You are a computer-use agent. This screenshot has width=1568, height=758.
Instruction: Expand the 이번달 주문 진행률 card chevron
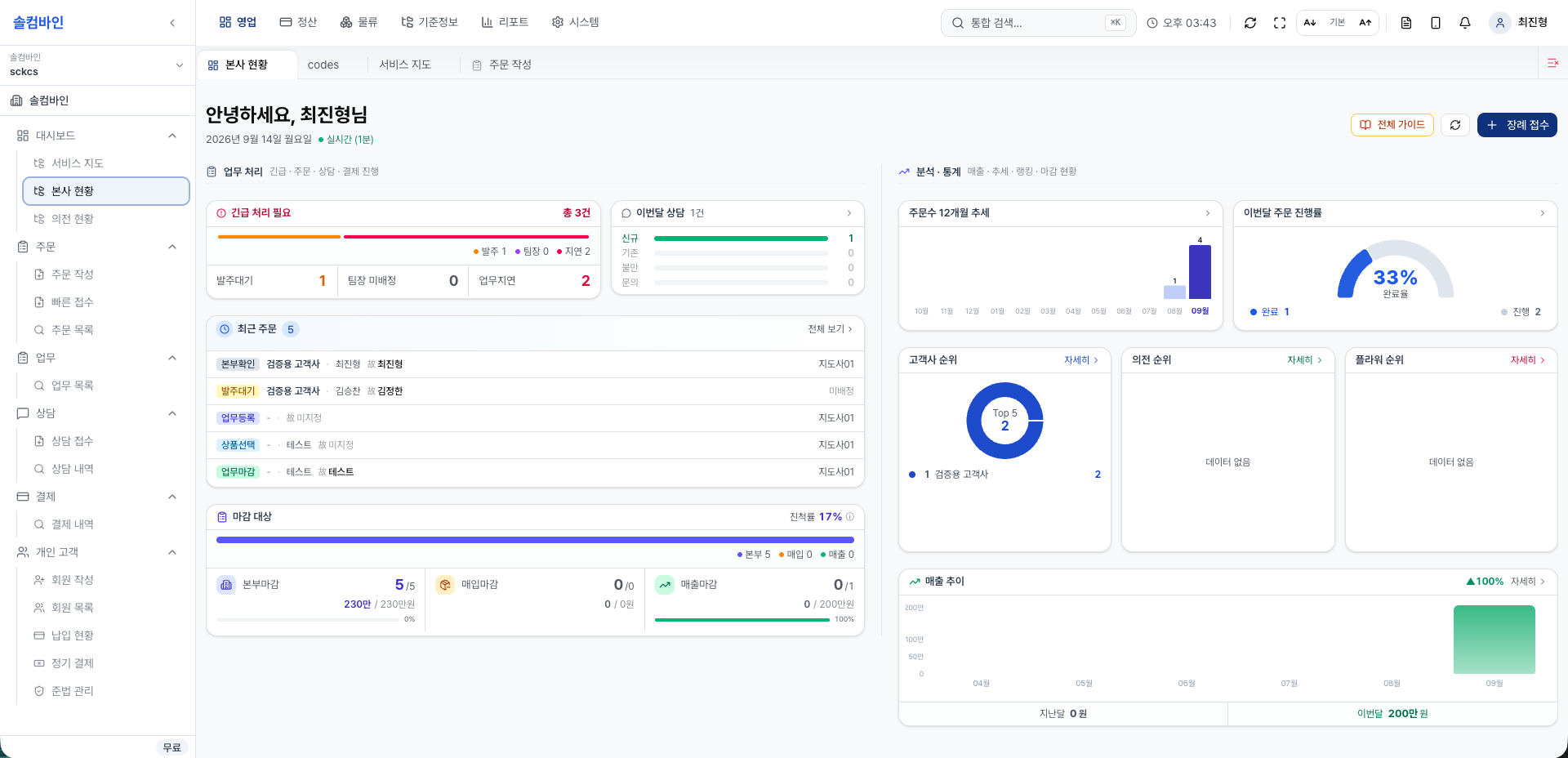(x=1543, y=213)
